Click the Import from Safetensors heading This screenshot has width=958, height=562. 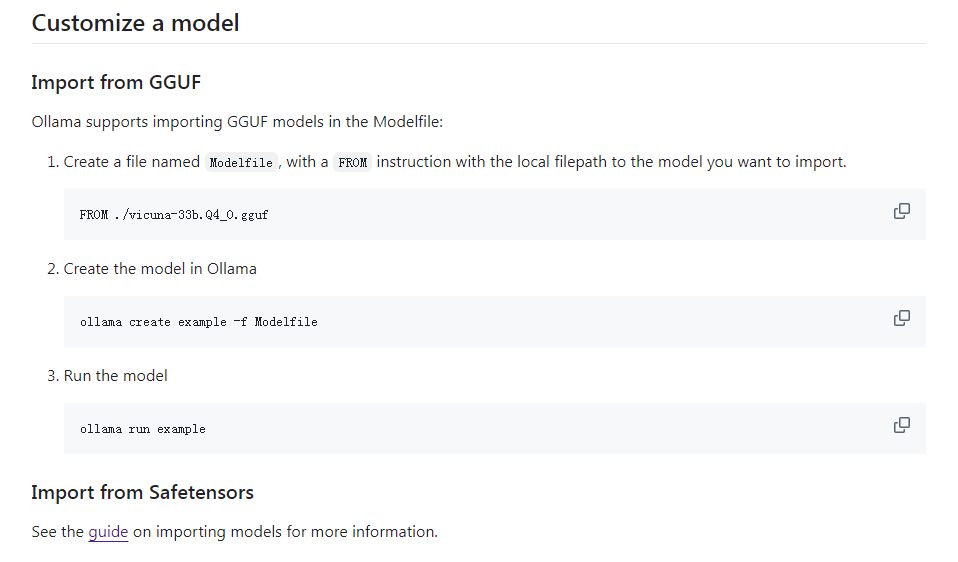142,492
